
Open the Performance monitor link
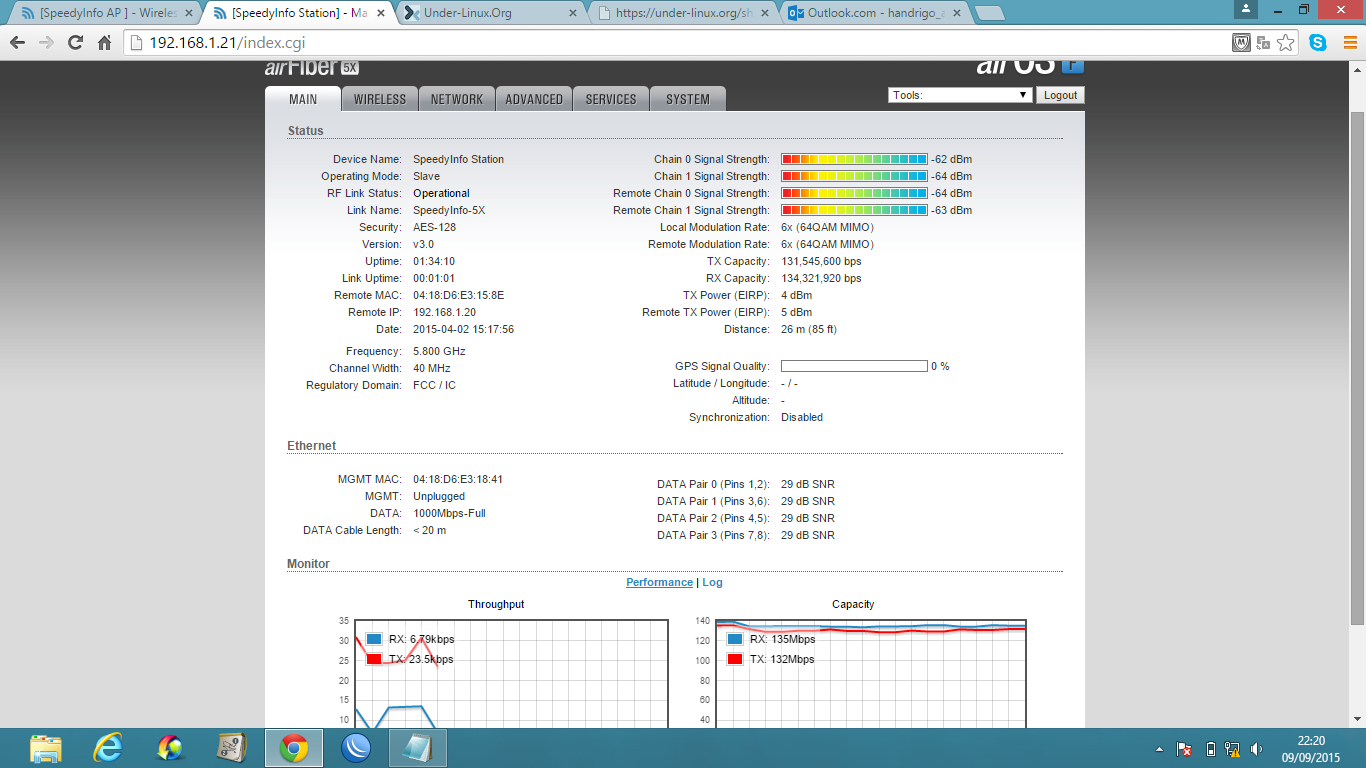pyautogui.click(x=659, y=582)
